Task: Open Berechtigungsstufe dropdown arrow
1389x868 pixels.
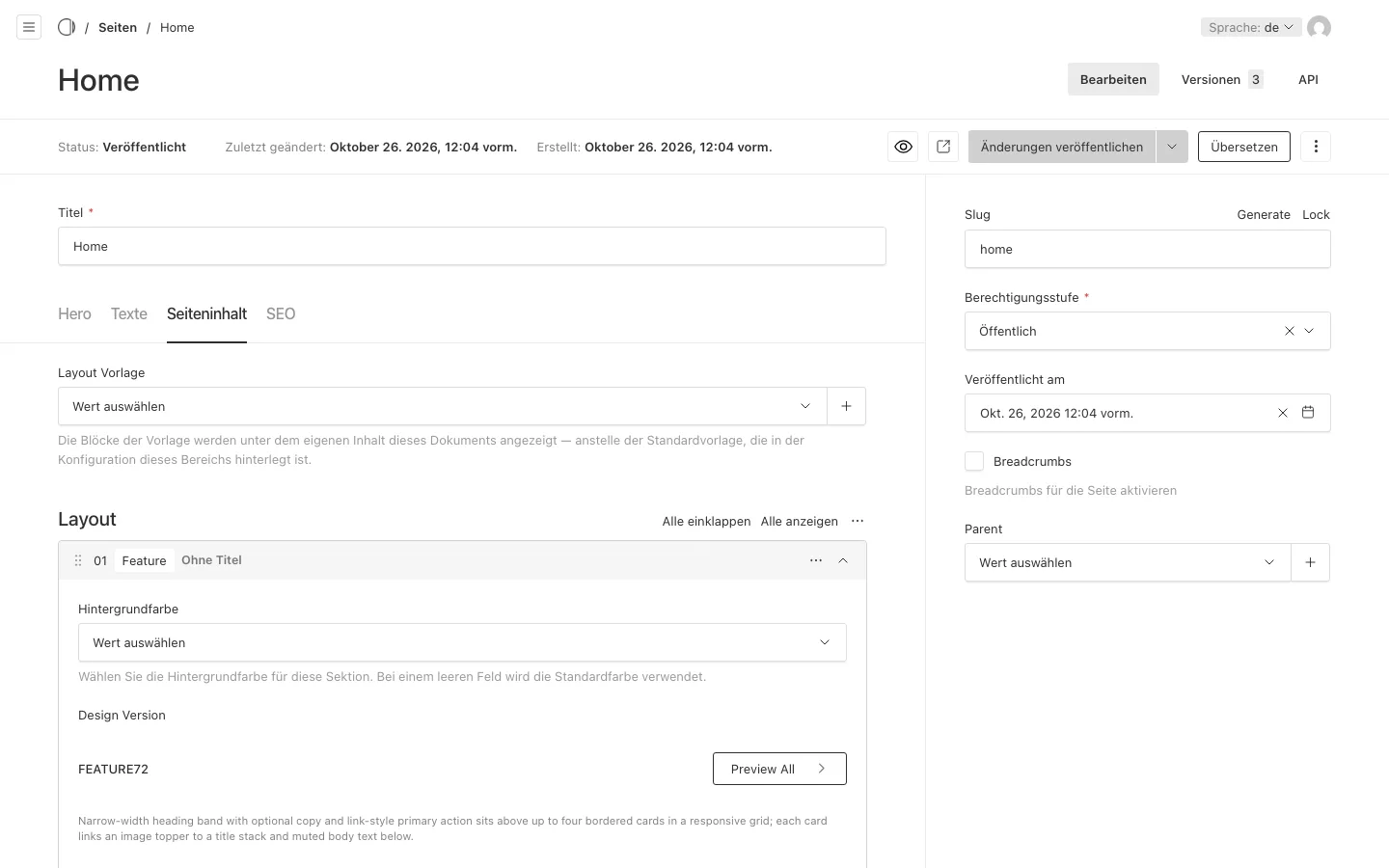Action: (x=1309, y=331)
